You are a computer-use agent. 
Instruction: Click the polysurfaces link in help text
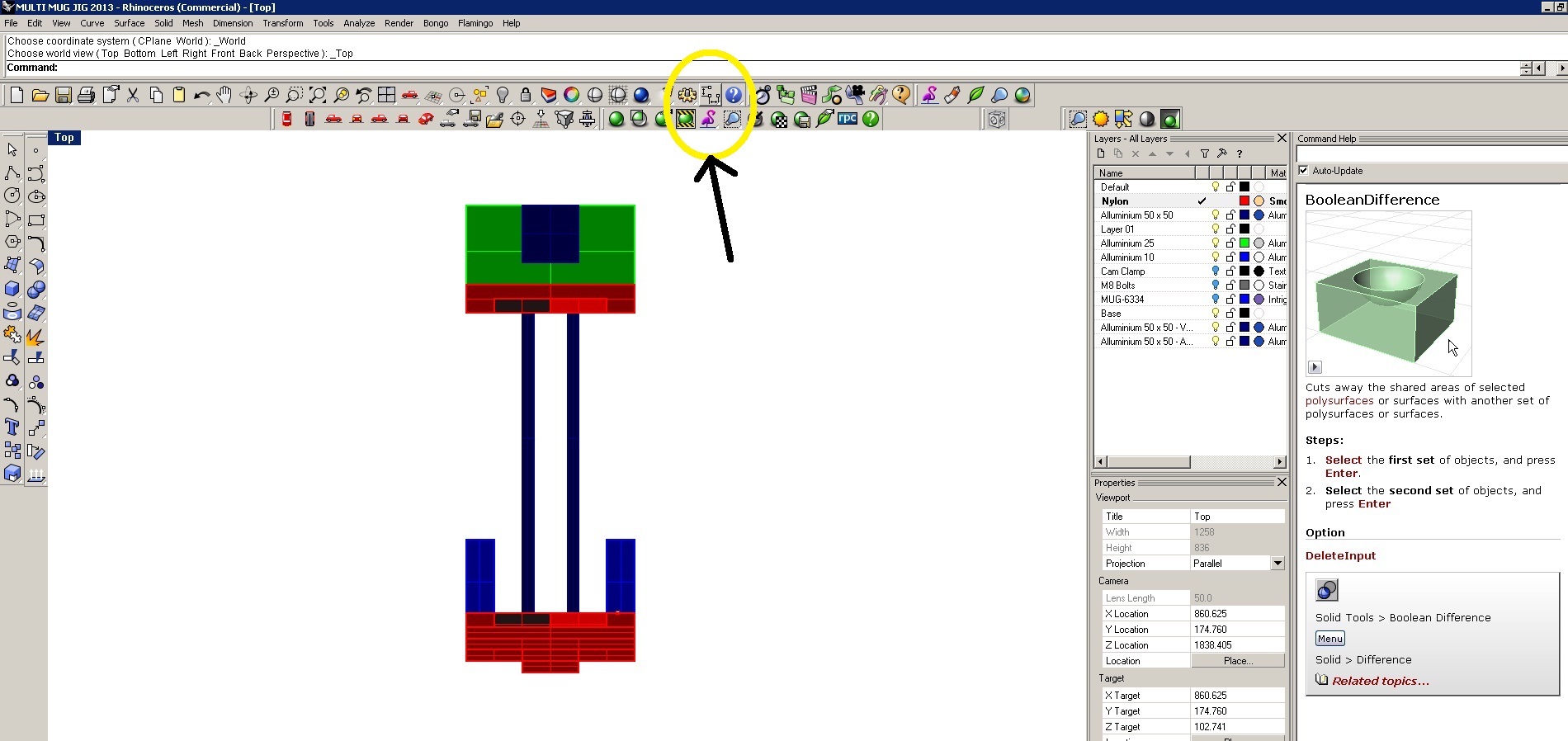1339,401
